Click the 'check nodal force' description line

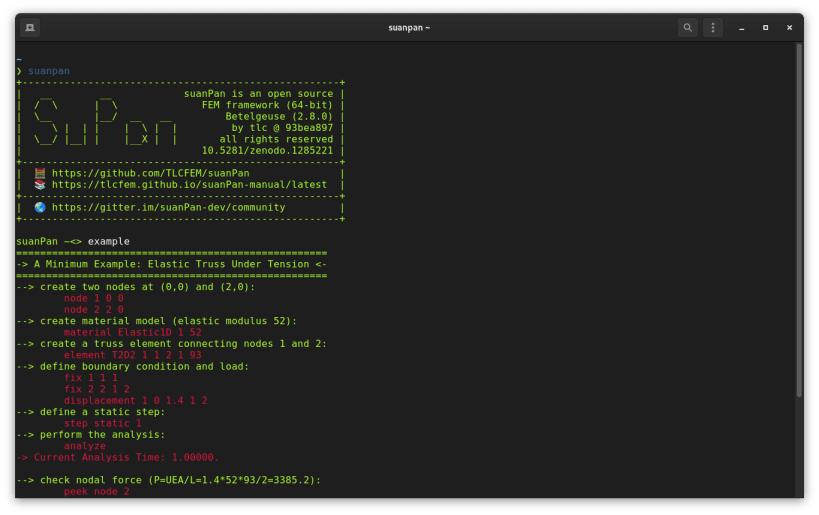(x=169, y=480)
